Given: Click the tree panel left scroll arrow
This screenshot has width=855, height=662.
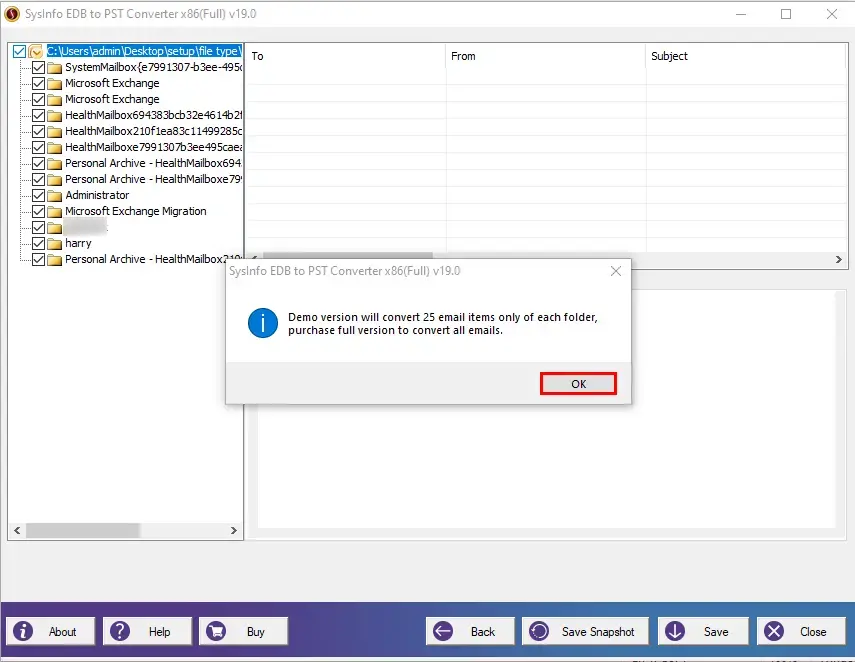Looking at the screenshot, I should [17, 531].
